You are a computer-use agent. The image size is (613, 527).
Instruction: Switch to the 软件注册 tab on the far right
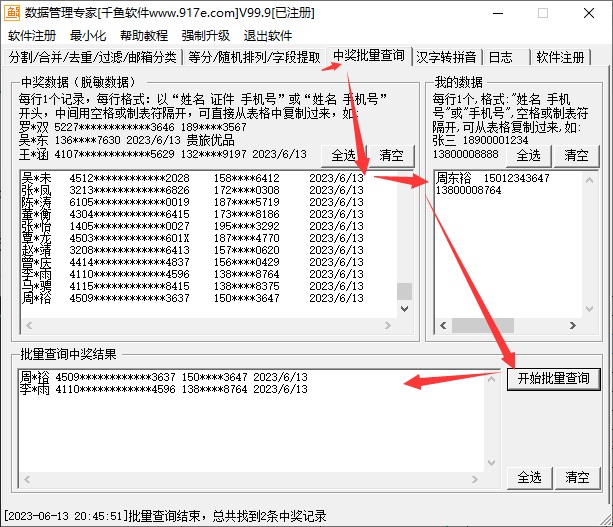pyautogui.click(x=561, y=57)
